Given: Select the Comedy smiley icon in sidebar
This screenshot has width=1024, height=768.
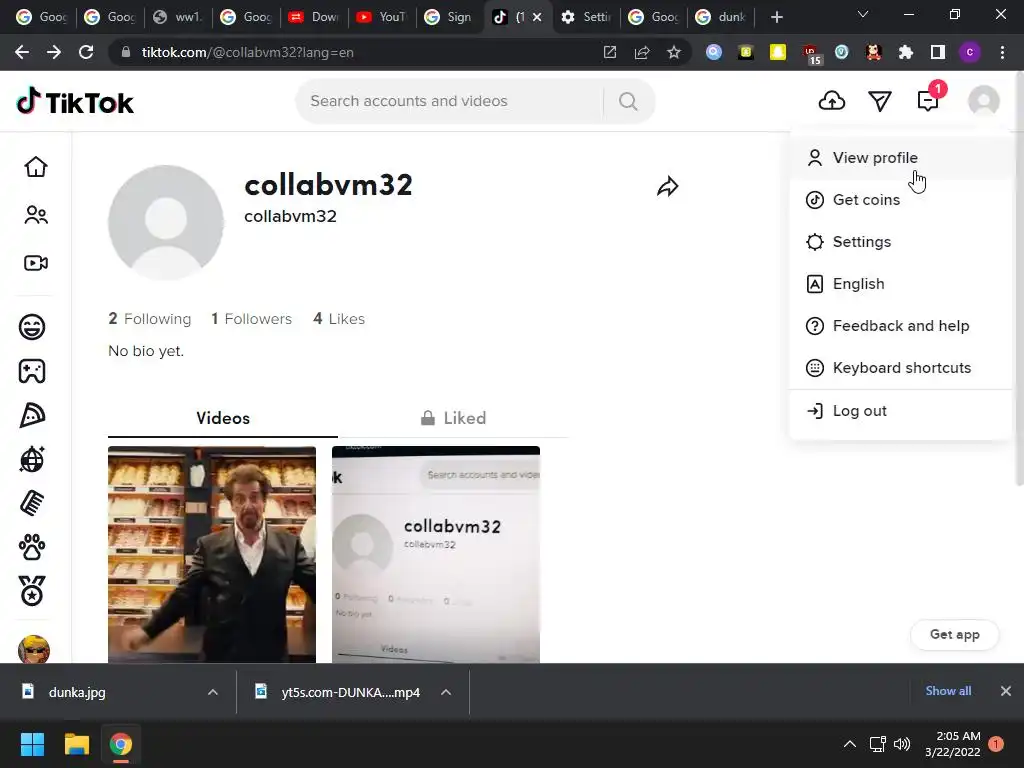Looking at the screenshot, I should [x=32, y=327].
